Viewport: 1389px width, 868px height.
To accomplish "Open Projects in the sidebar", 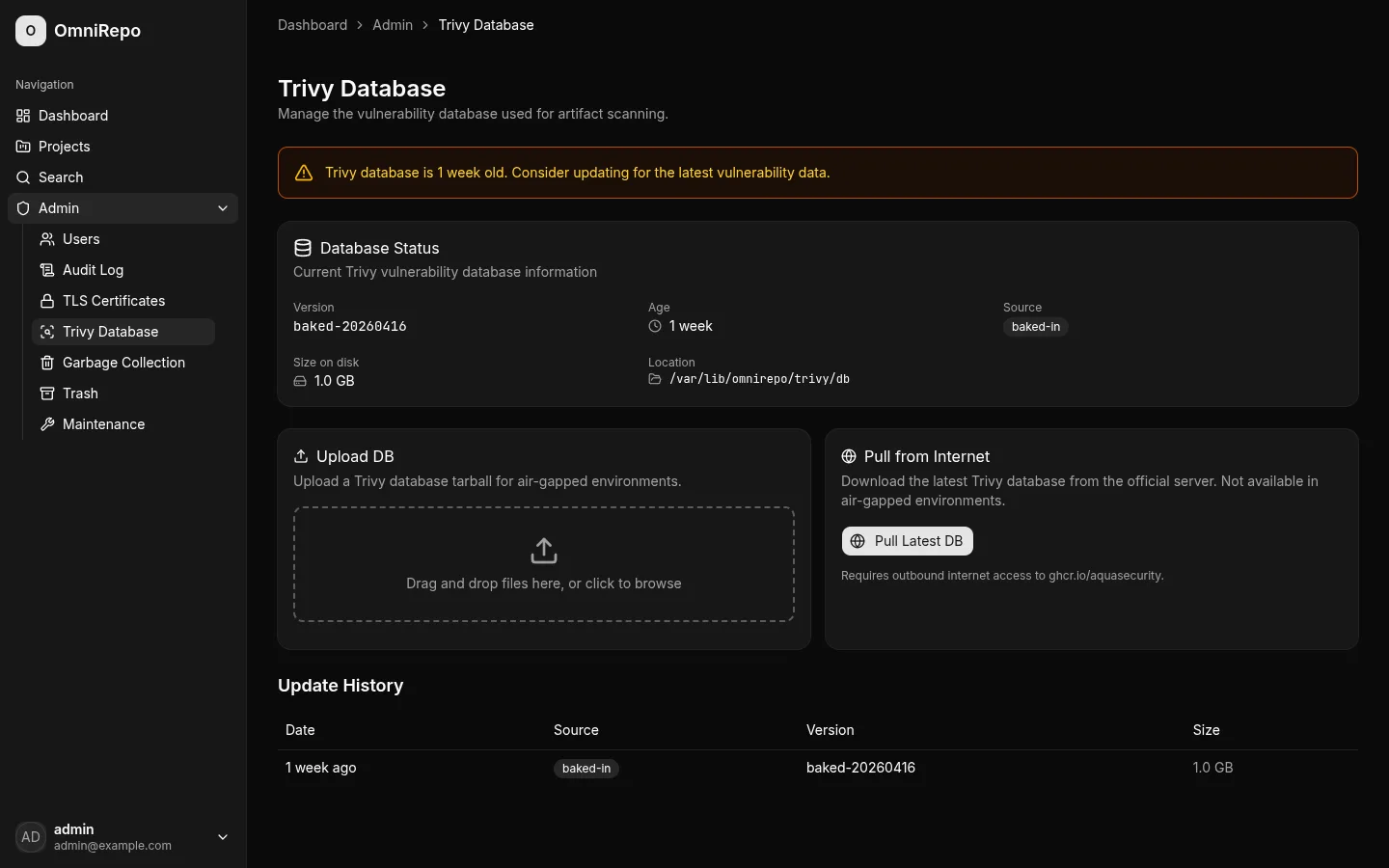I will tap(123, 147).
